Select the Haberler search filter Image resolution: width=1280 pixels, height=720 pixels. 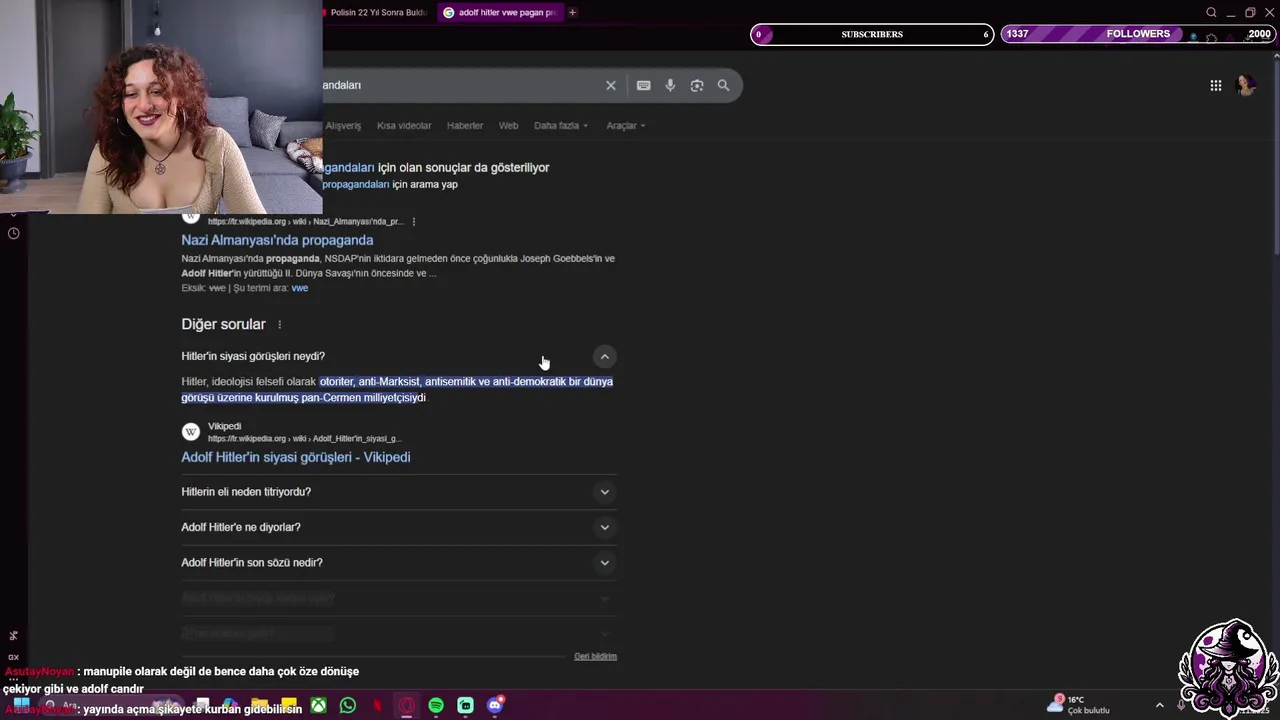(465, 125)
